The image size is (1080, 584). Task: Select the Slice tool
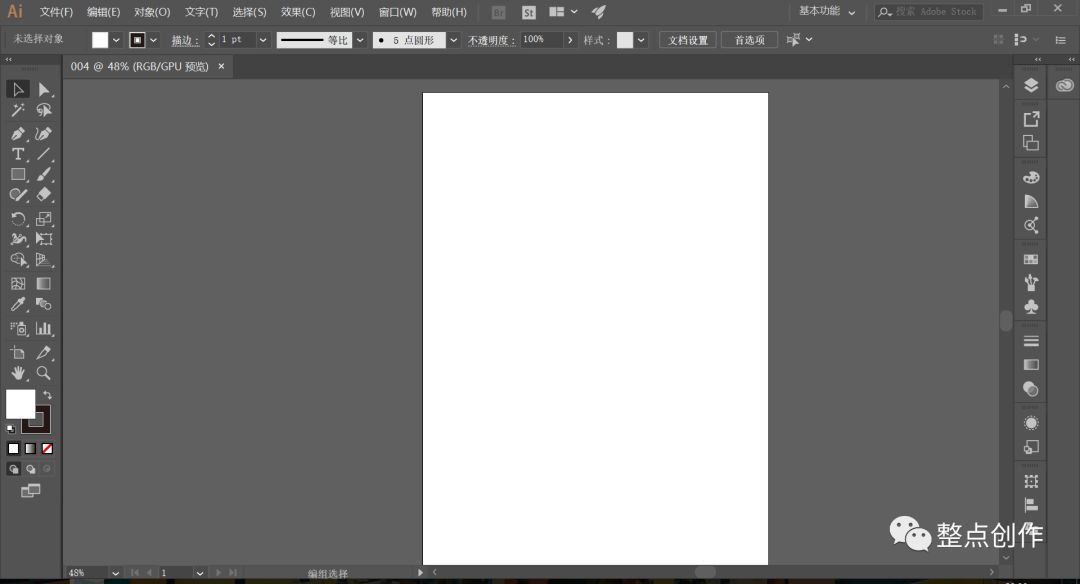pyautogui.click(x=43, y=353)
